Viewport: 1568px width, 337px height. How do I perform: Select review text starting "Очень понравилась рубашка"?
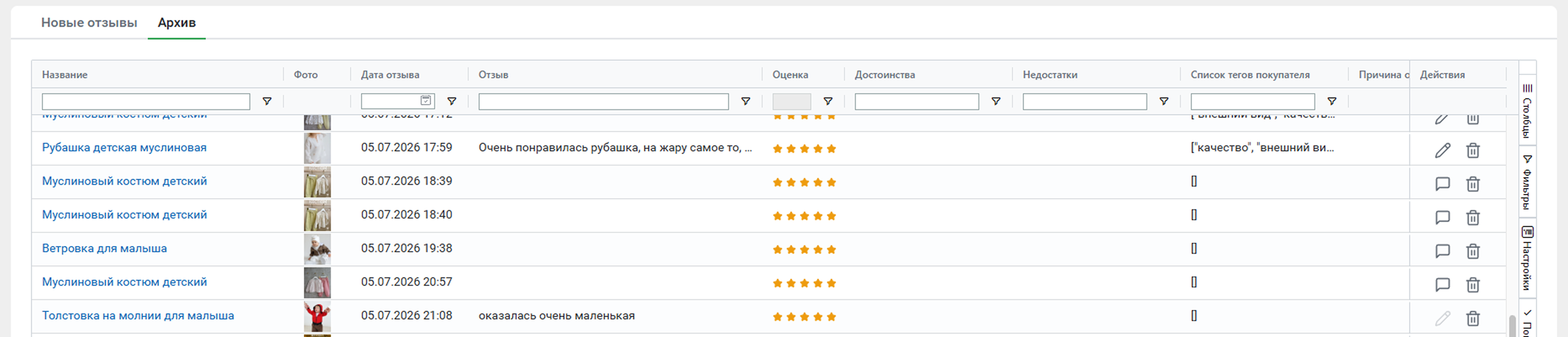pos(615,147)
